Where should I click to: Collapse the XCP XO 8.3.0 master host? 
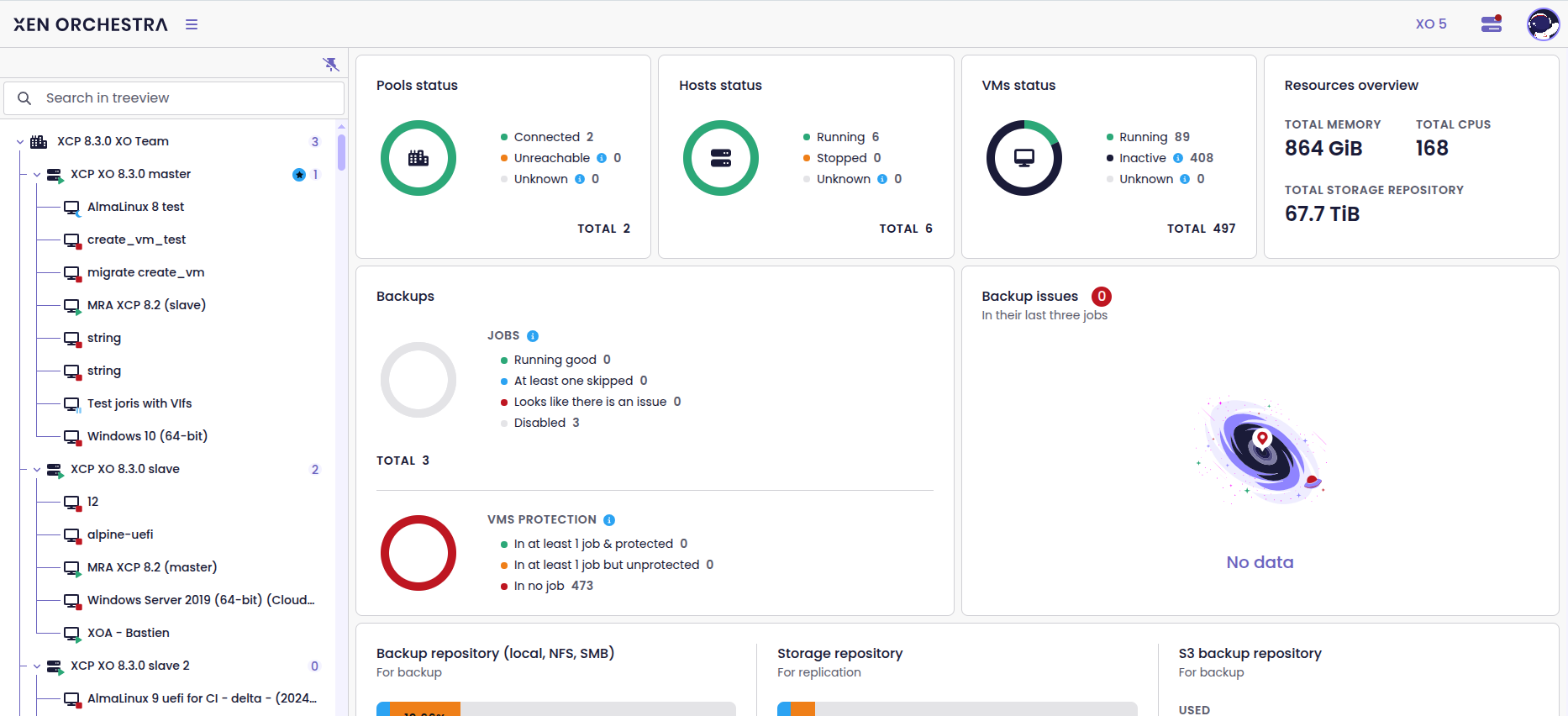coord(37,175)
